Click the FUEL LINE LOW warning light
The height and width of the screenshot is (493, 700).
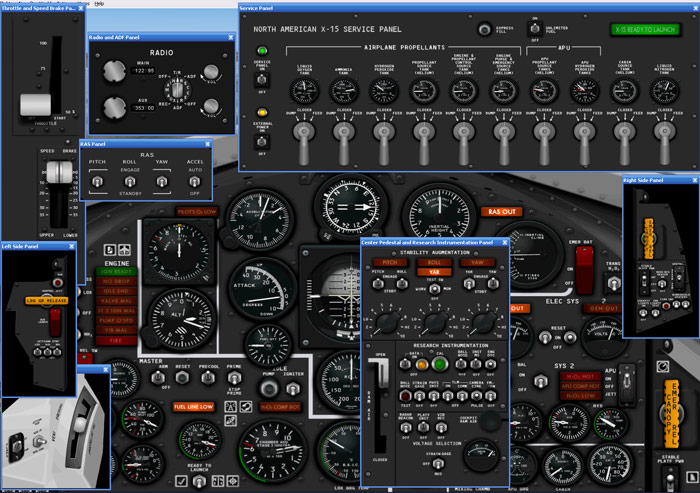click(194, 407)
